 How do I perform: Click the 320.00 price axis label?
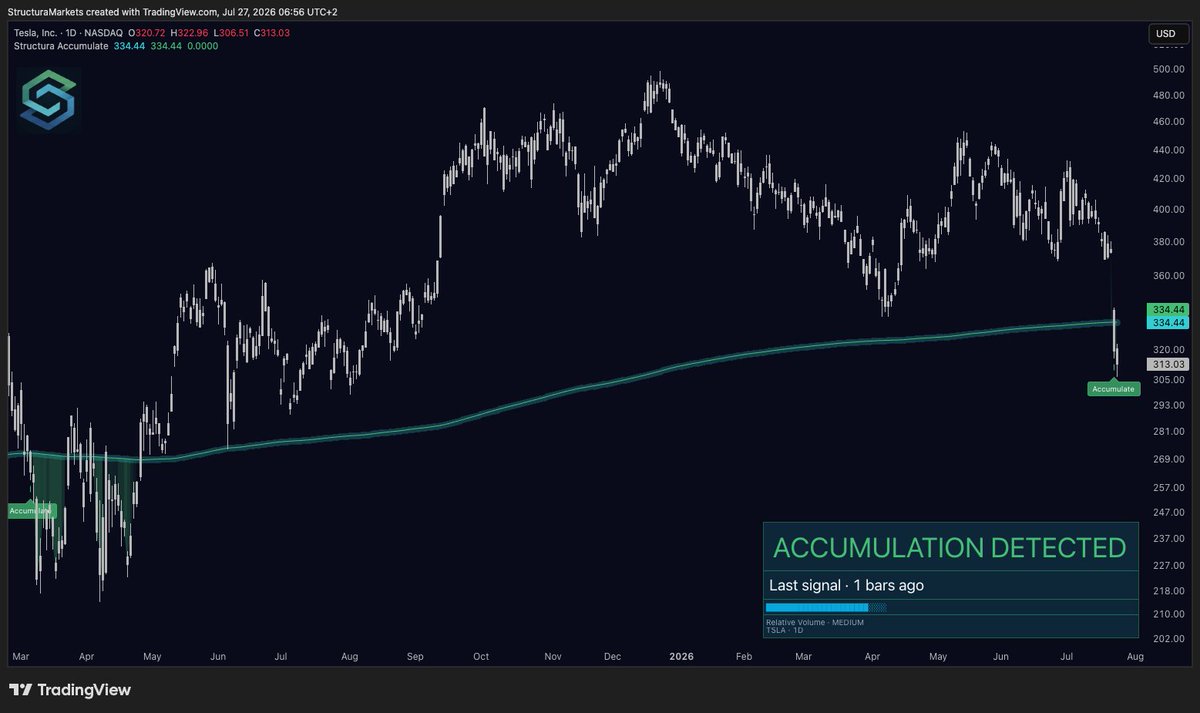pyautogui.click(x=1168, y=349)
